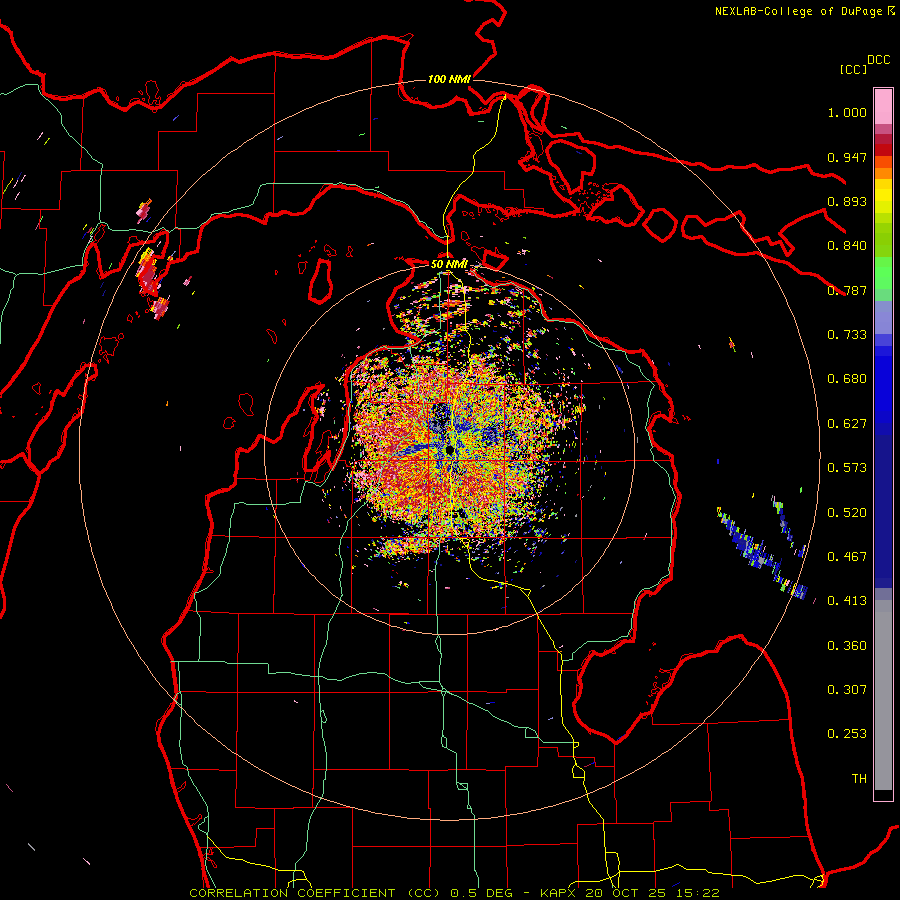Click the Correlation Coefficient product caption
This screenshot has width=900, height=900.
pos(454,893)
